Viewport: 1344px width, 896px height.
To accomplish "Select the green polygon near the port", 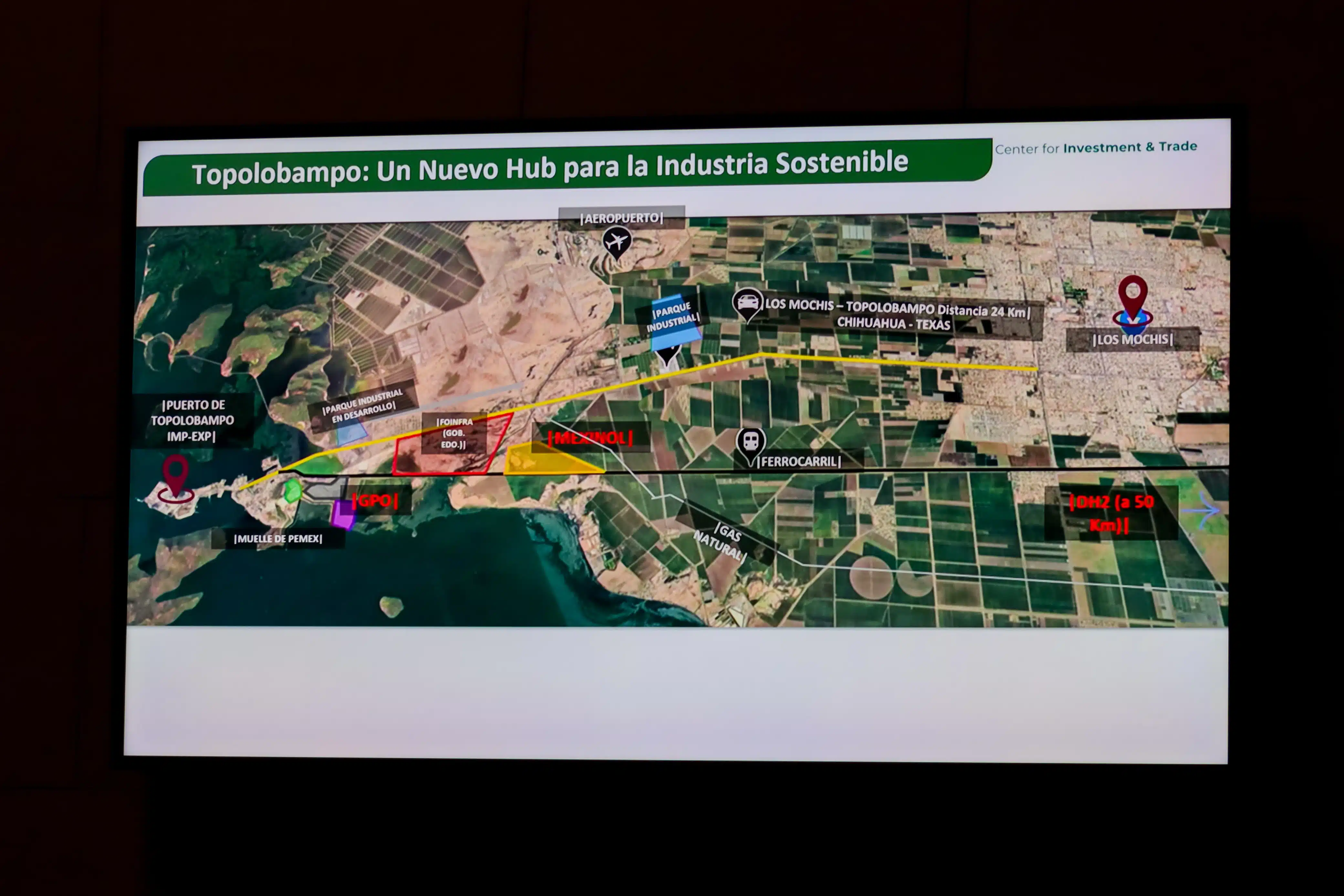I will pyautogui.click(x=293, y=491).
